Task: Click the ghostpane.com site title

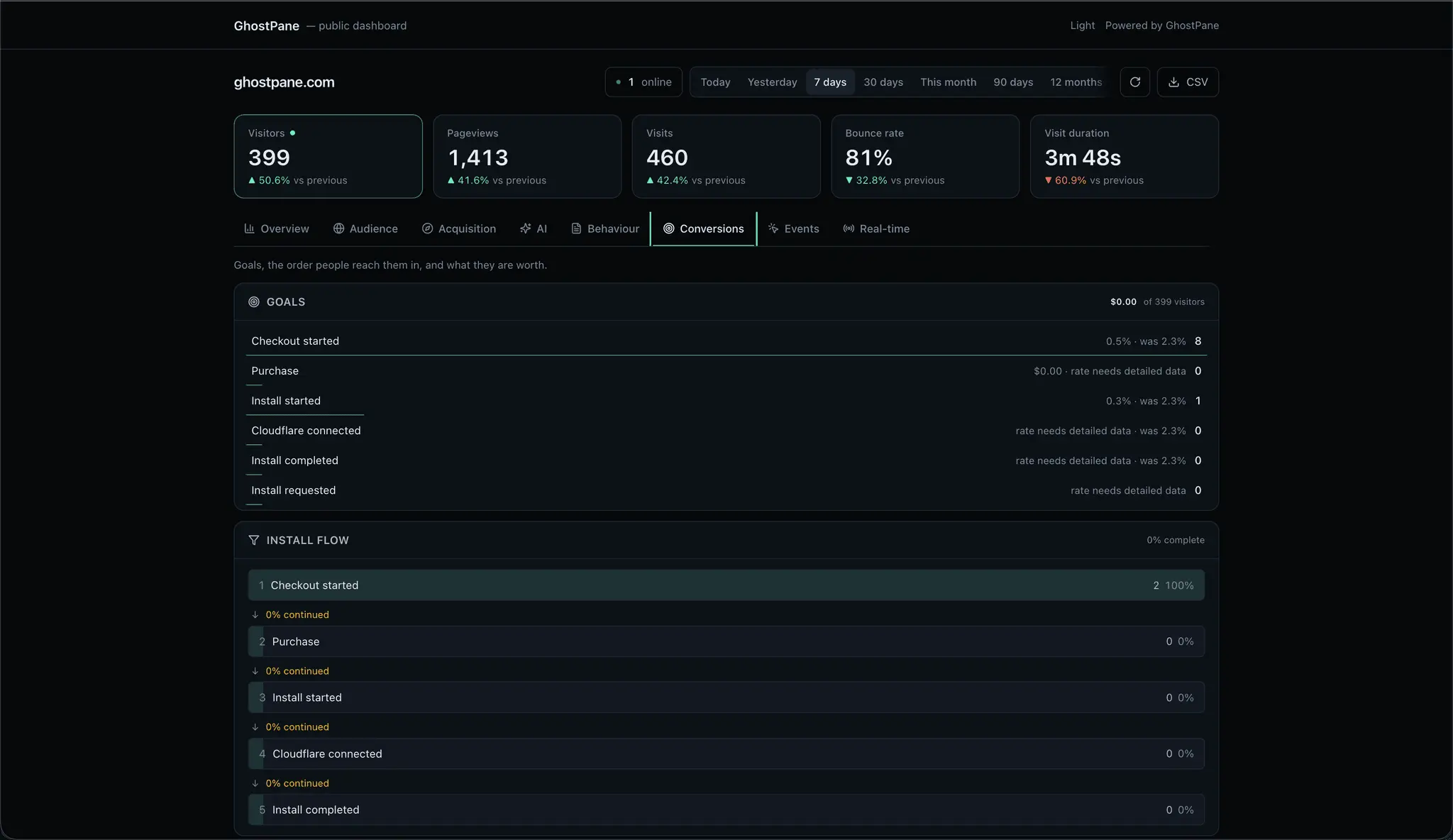Action: coord(284,82)
